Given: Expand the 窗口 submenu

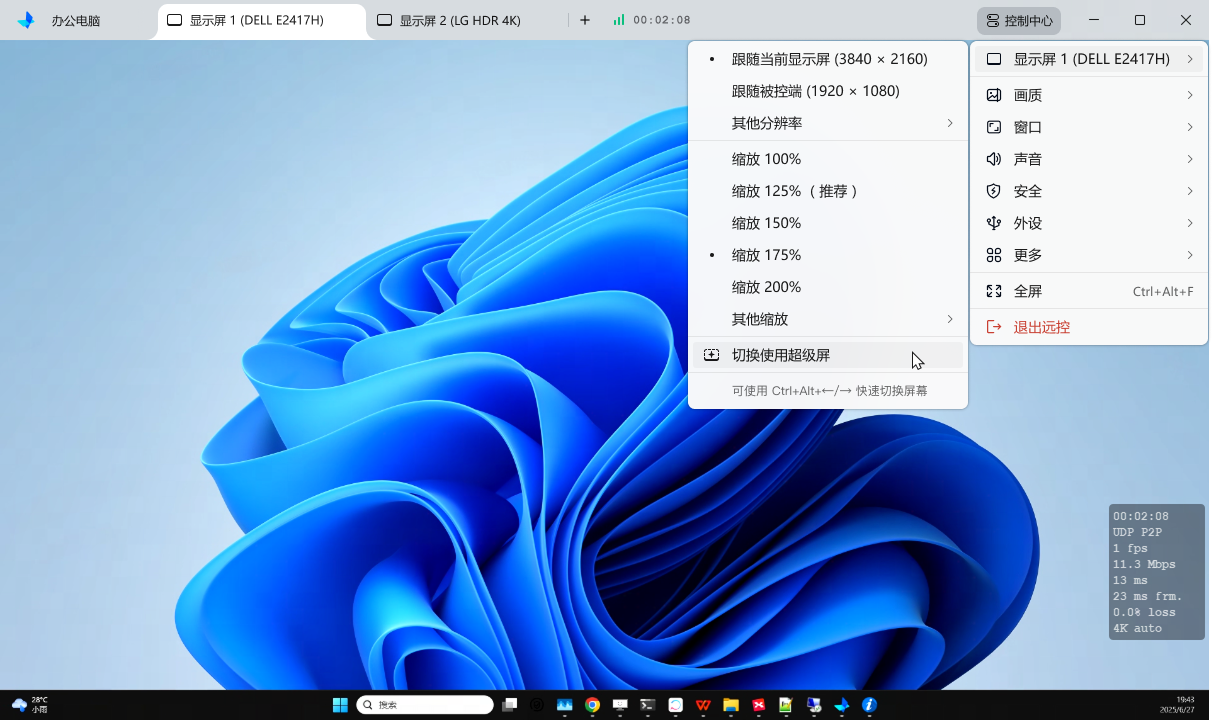Looking at the screenshot, I should pos(1089,127).
